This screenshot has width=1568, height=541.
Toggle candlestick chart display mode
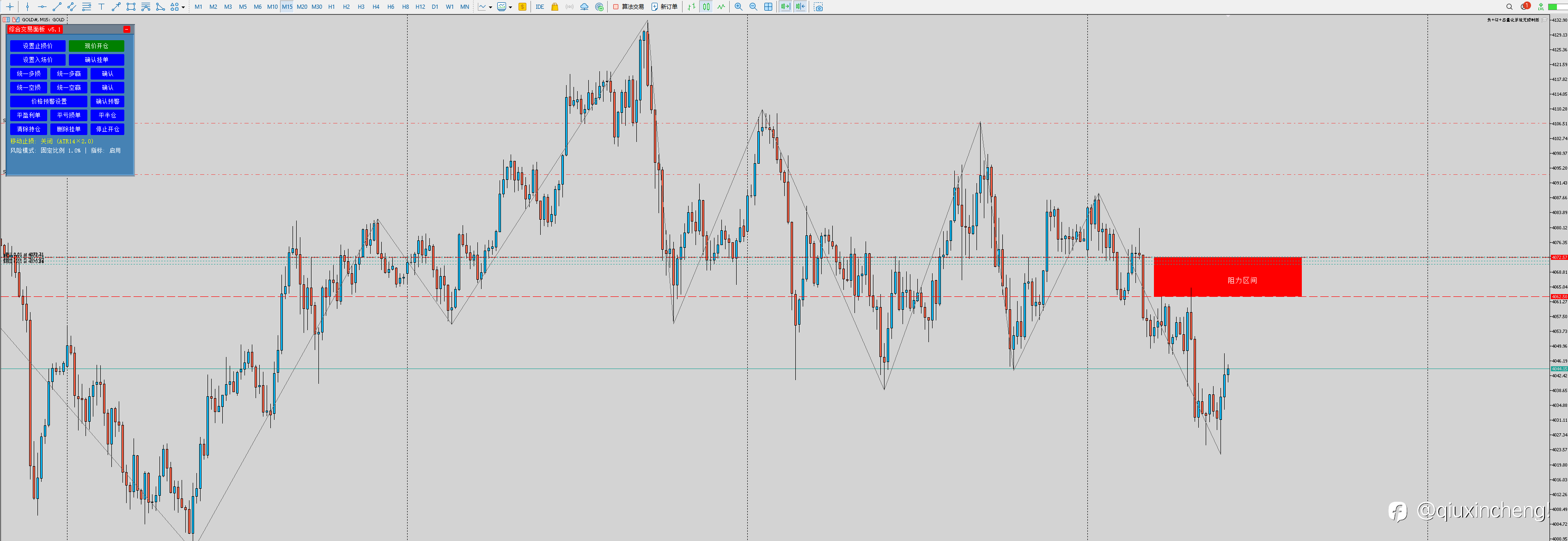[706, 6]
